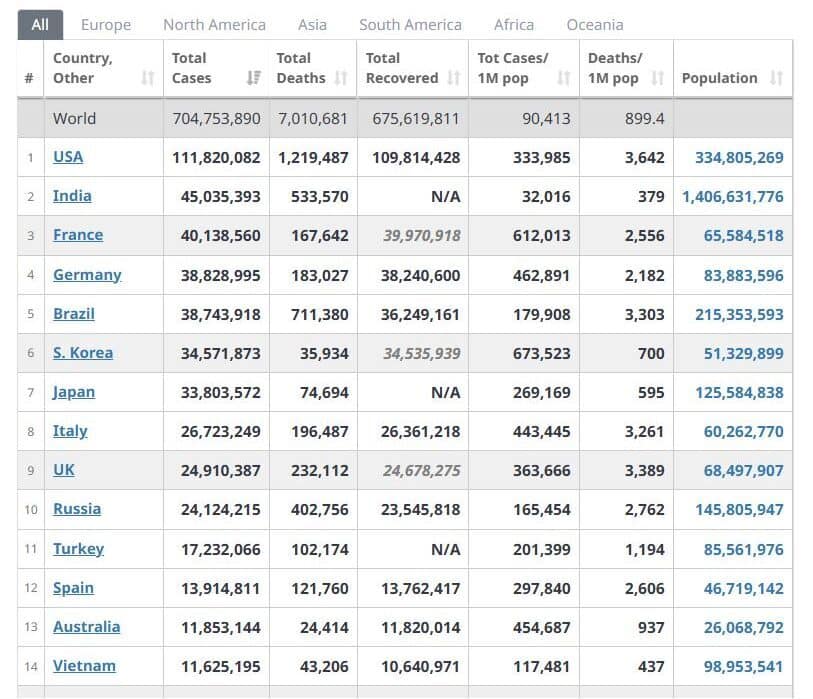Sort table by Country name arrows icon
Viewport: 813px width, 699px height.
point(147,78)
